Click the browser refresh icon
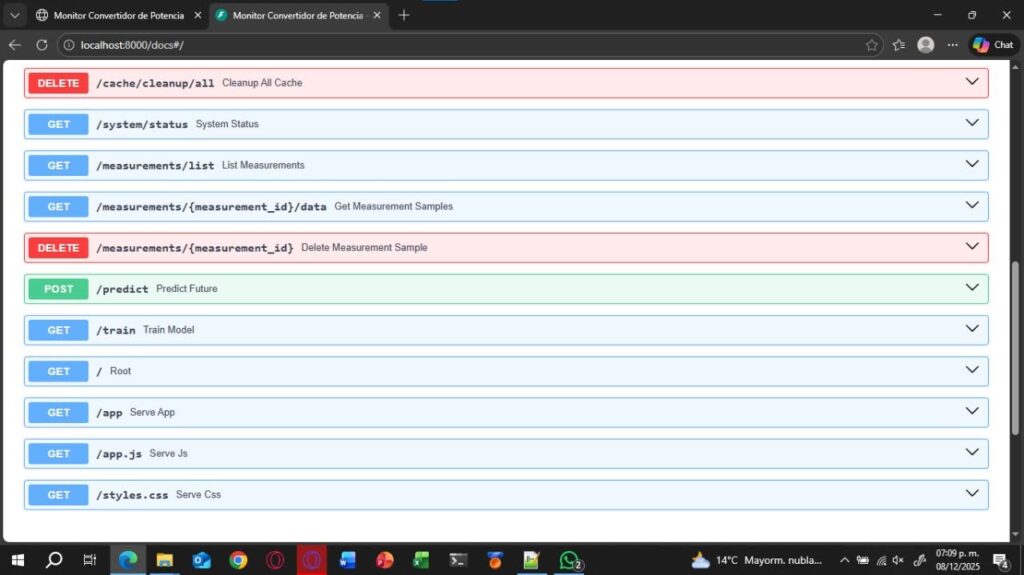This screenshot has height=575, width=1024. pyautogui.click(x=42, y=45)
